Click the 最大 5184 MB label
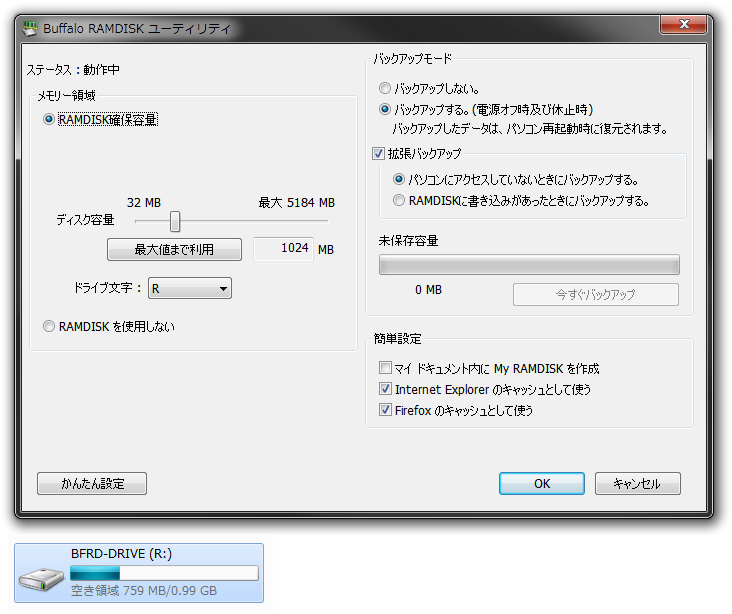The width and height of the screenshot is (732, 614). 296,203
